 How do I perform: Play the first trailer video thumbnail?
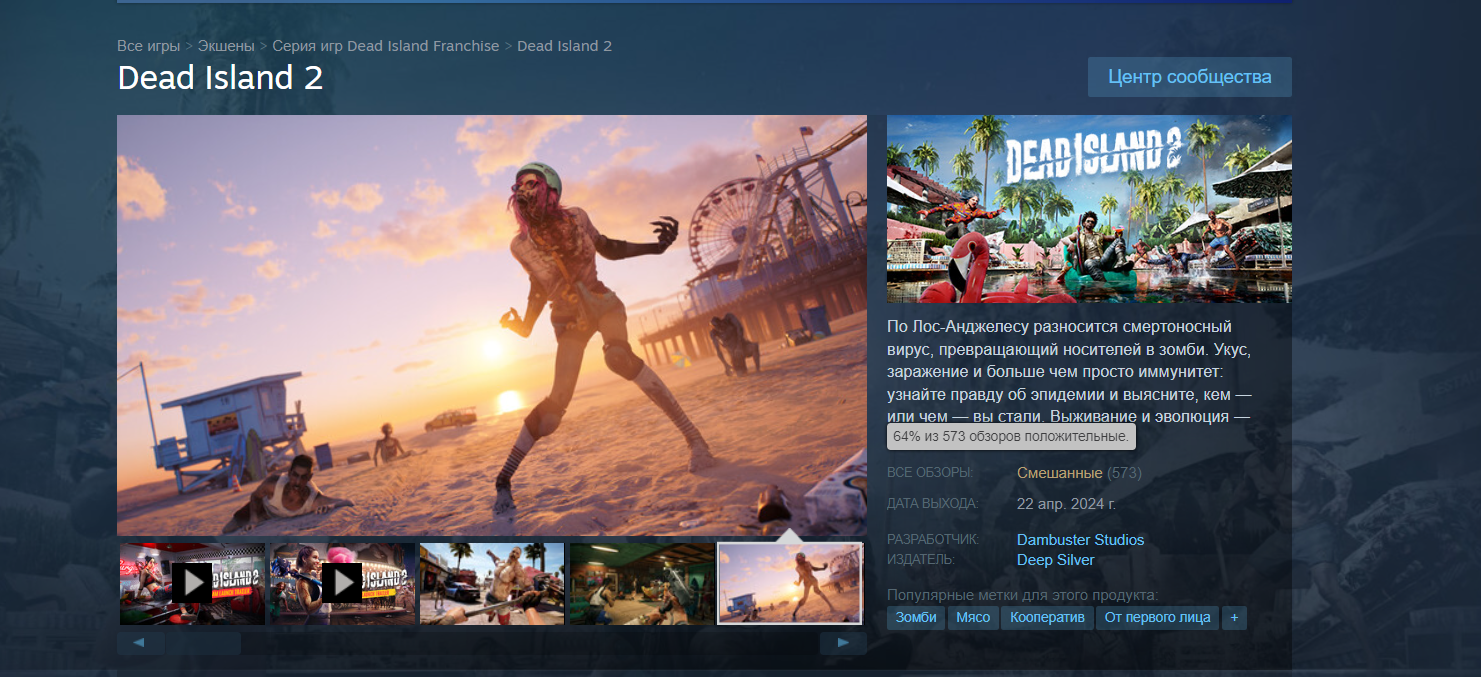click(192, 583)
